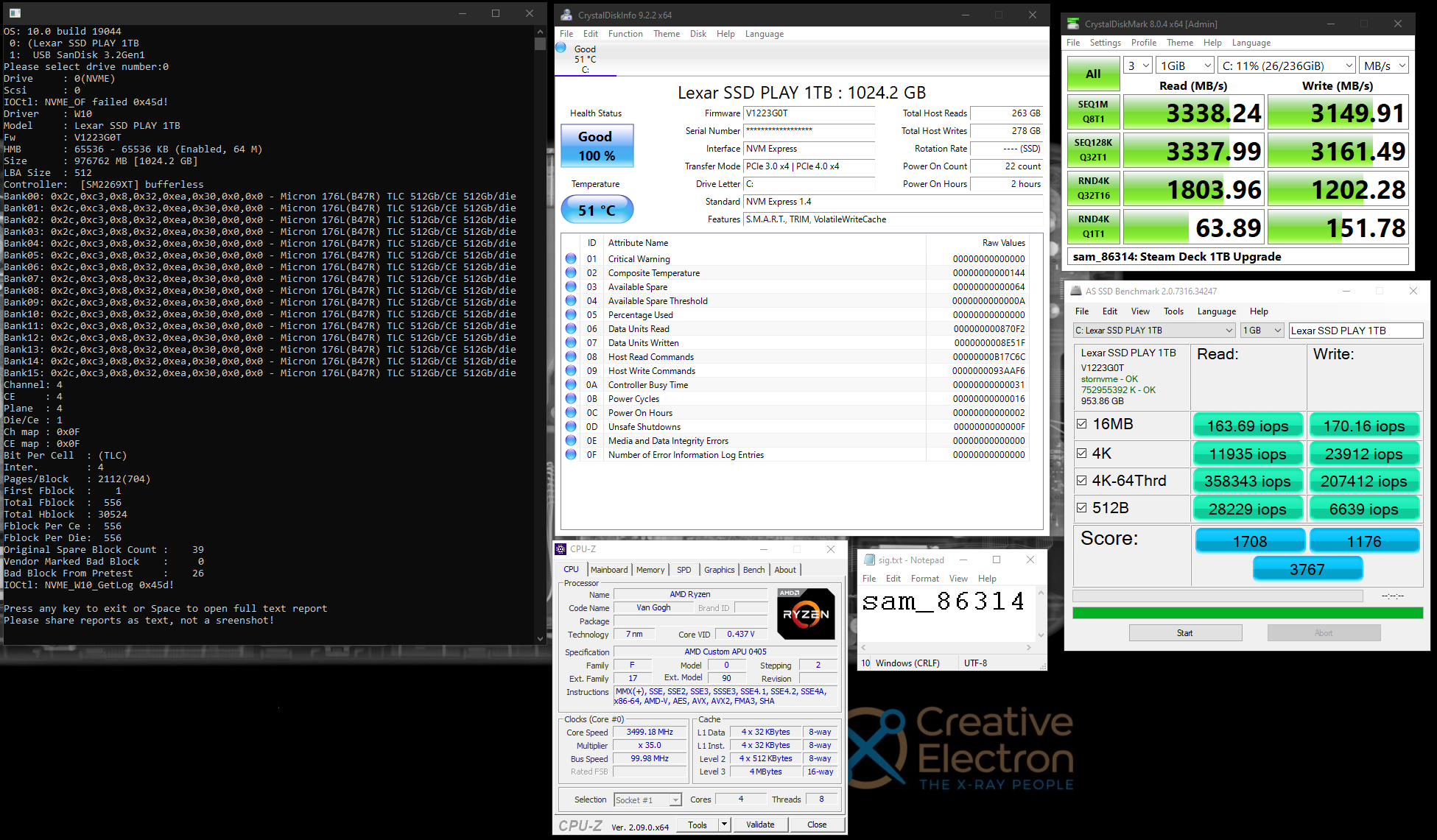Open the 1GiB test size dropdown
The height and width of the screenshot is (840, 1437).
1184,66
